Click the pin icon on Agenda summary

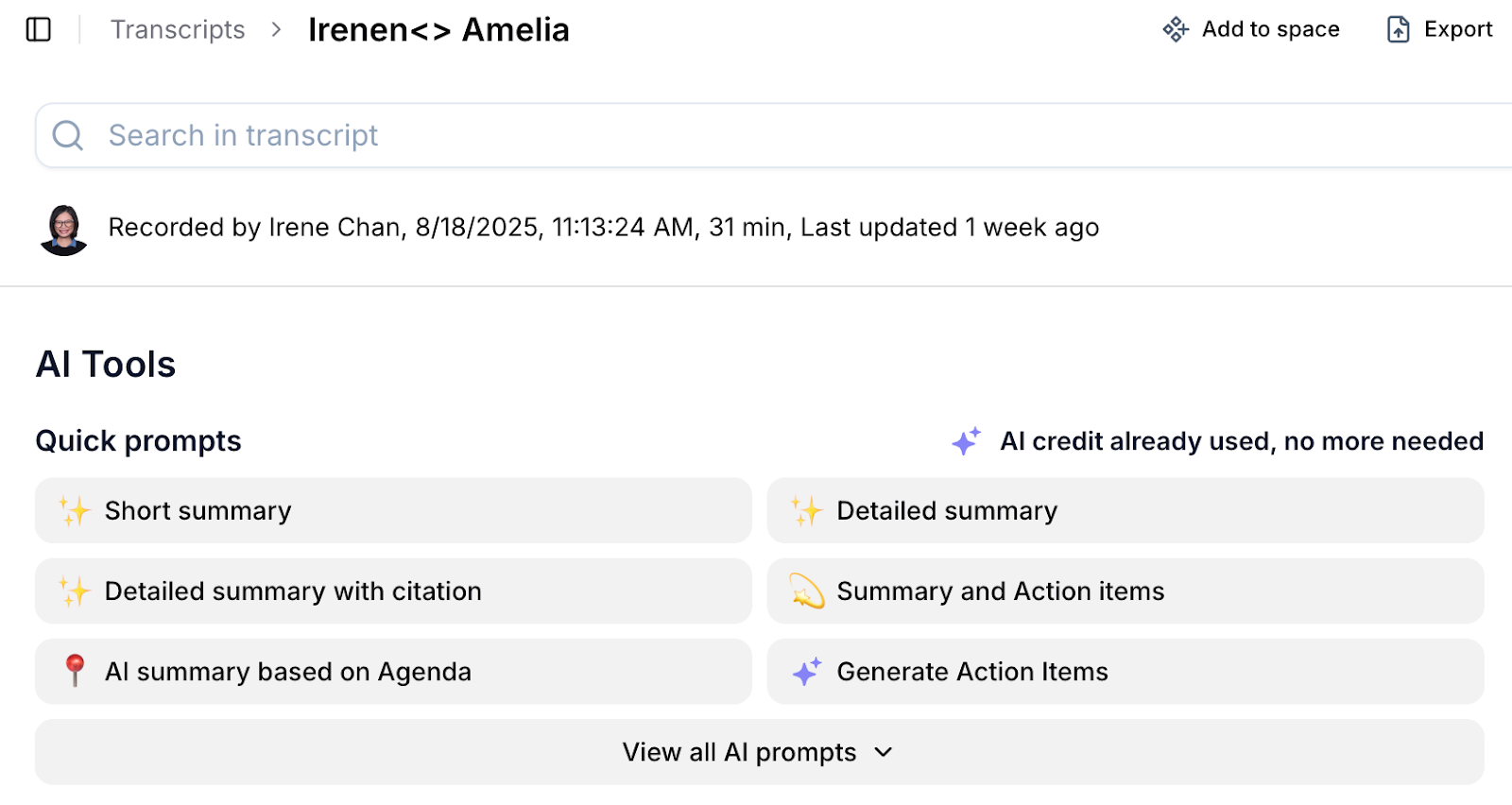click(x=75, y=671)
